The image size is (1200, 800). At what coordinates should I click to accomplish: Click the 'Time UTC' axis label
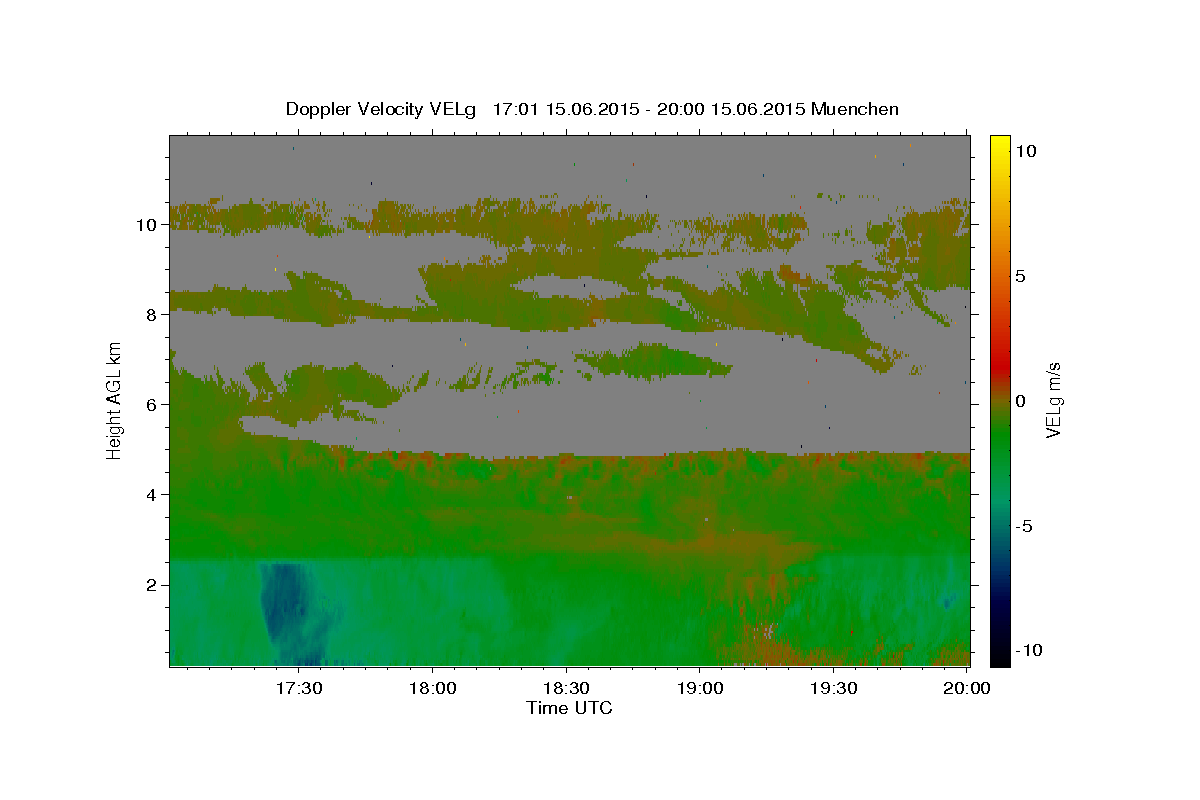(569, 708)
